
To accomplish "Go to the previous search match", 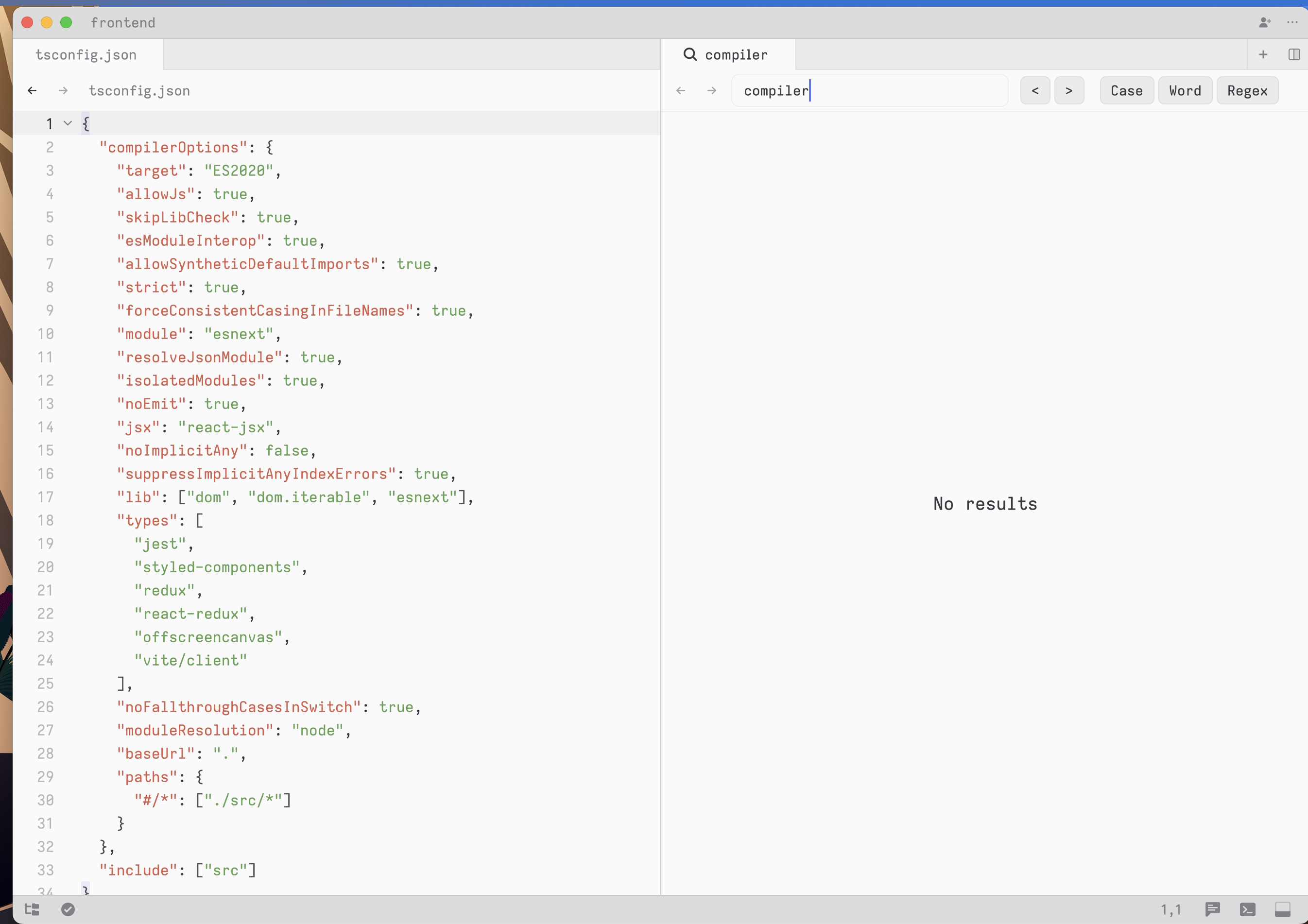I will (1035, 90).
